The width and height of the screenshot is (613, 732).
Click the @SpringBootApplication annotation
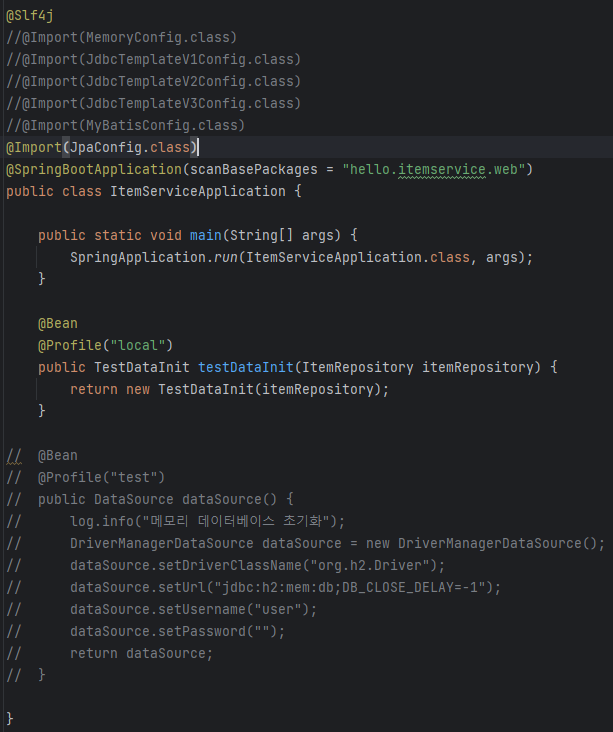click(94, 169)
